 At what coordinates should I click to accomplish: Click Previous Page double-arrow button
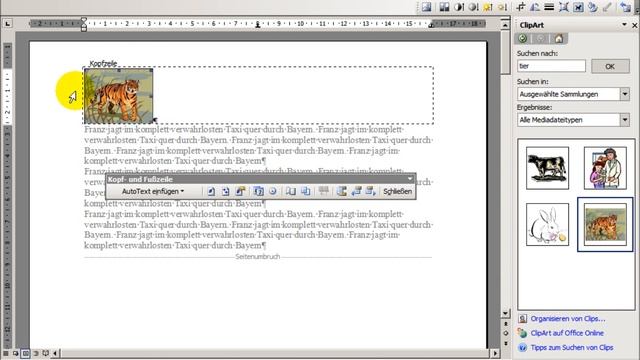[x=506, y=324]
